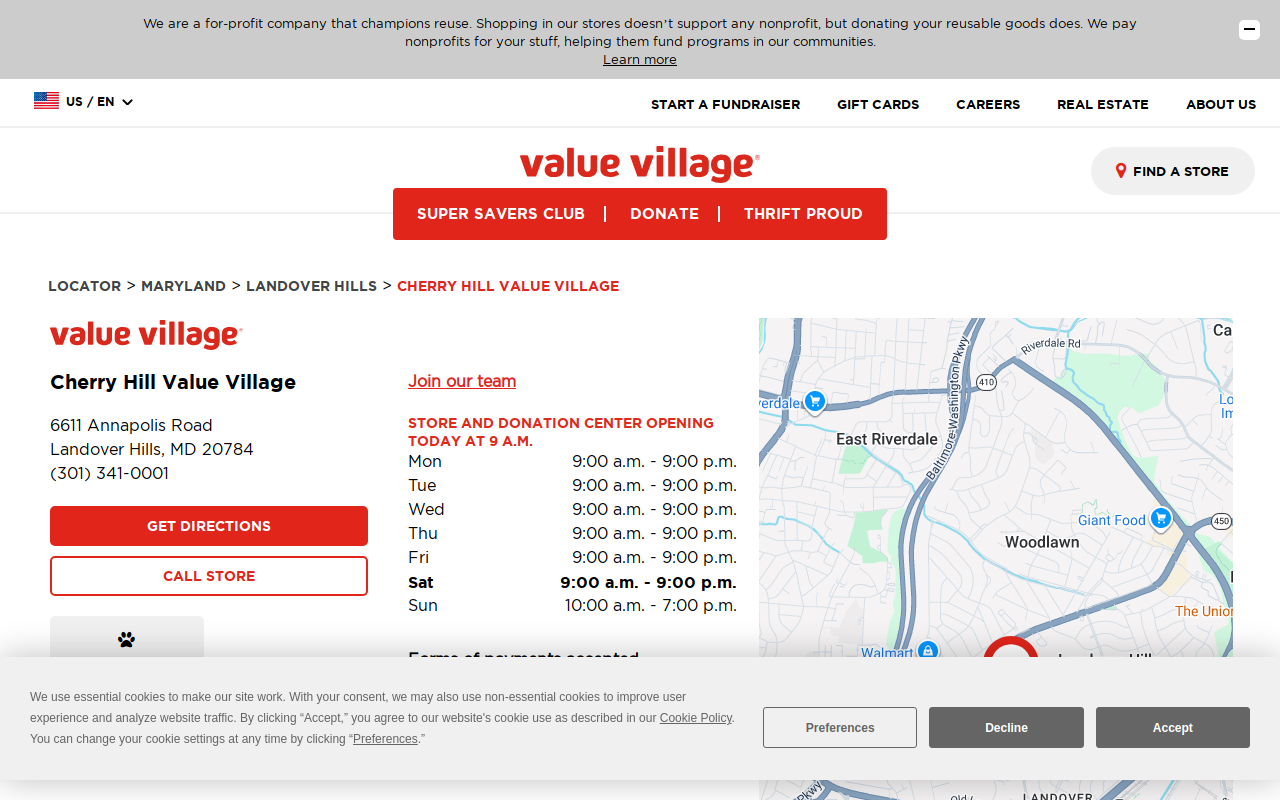Collapse the top announcement banner
This screenshot has width=1280, height=800.
[1249, 30]
